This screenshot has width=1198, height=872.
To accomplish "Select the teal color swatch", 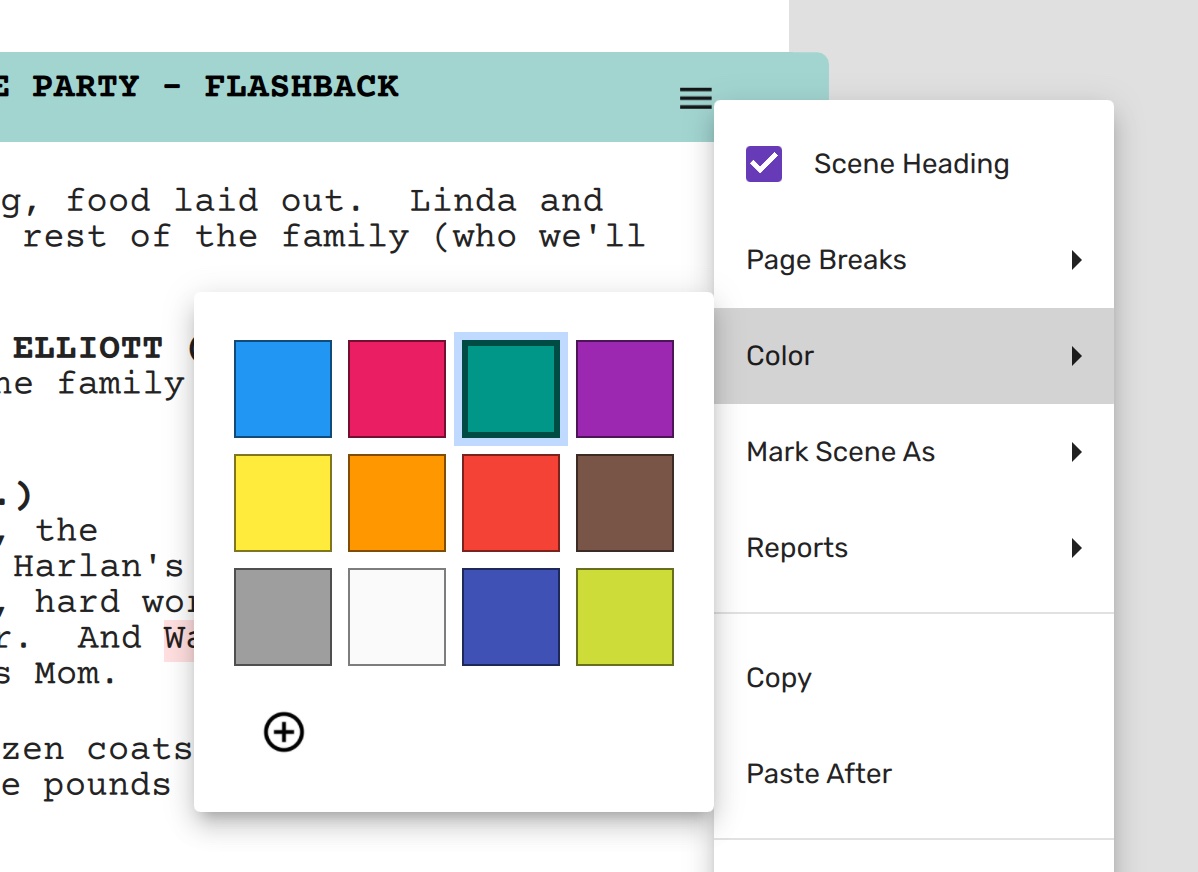I will coord(511,389).
